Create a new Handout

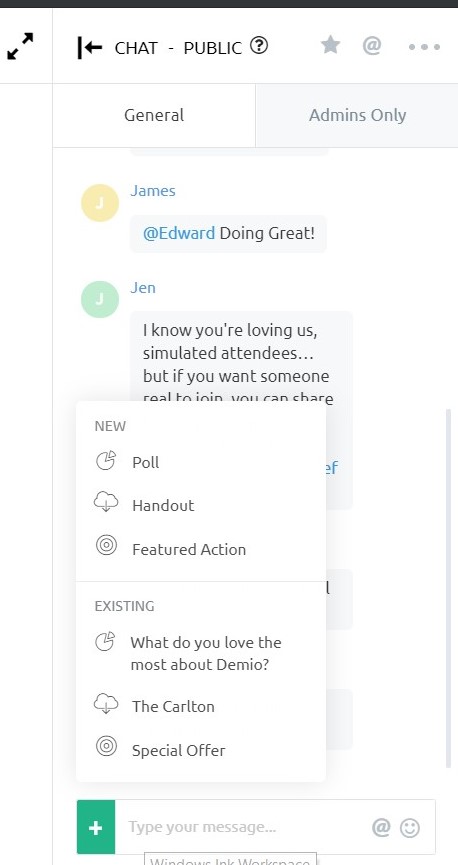(x=201, y=505)
